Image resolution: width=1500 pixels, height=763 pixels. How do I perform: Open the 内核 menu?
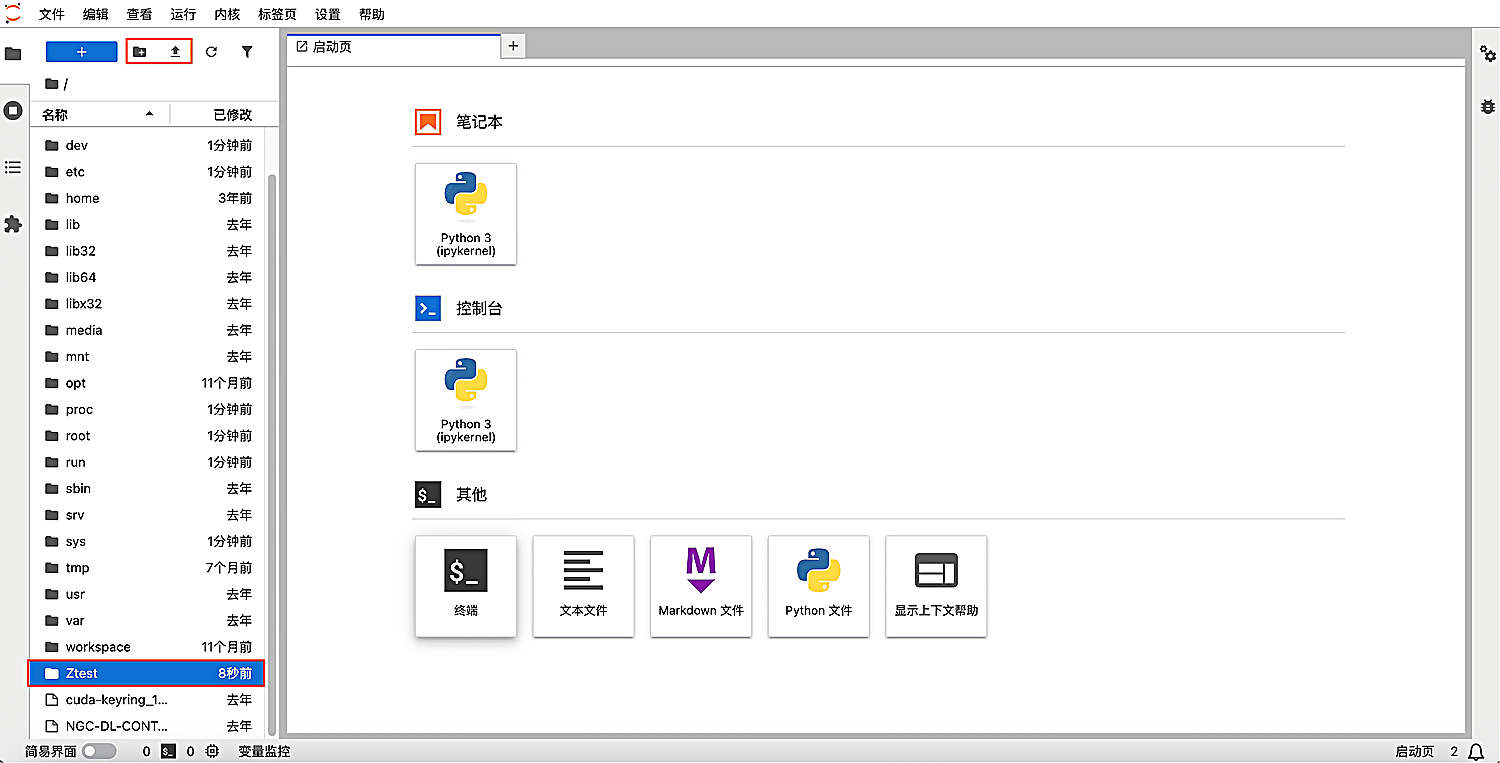click(x=227, y=15)
